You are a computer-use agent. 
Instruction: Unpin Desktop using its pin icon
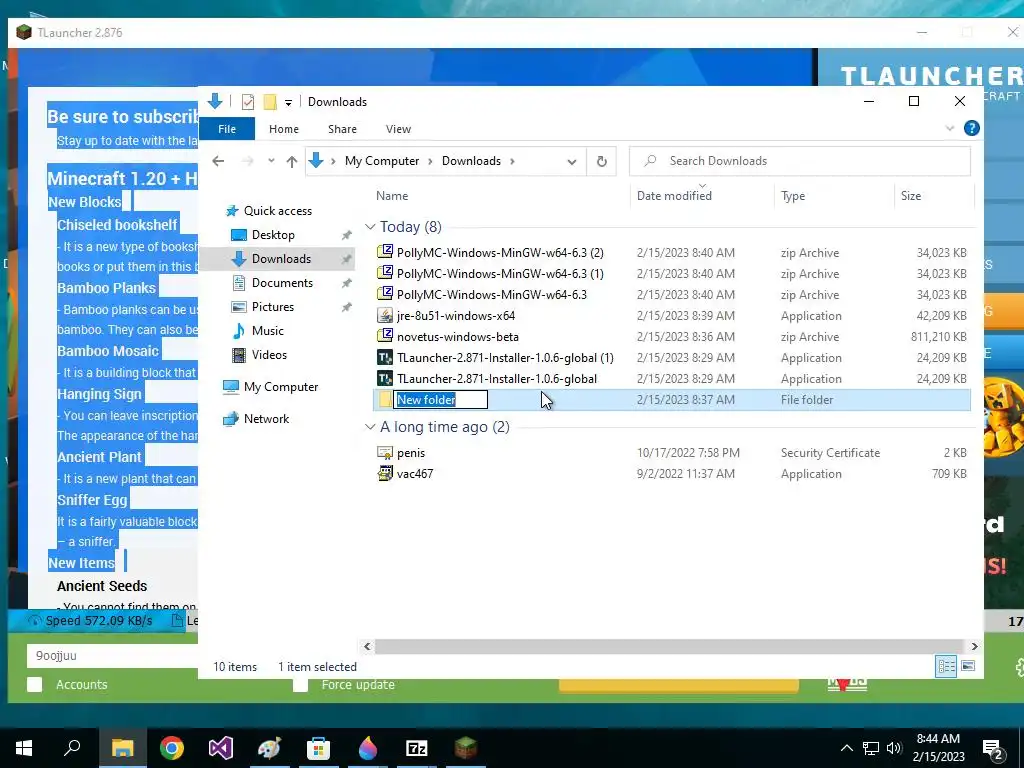pos(346,235)
